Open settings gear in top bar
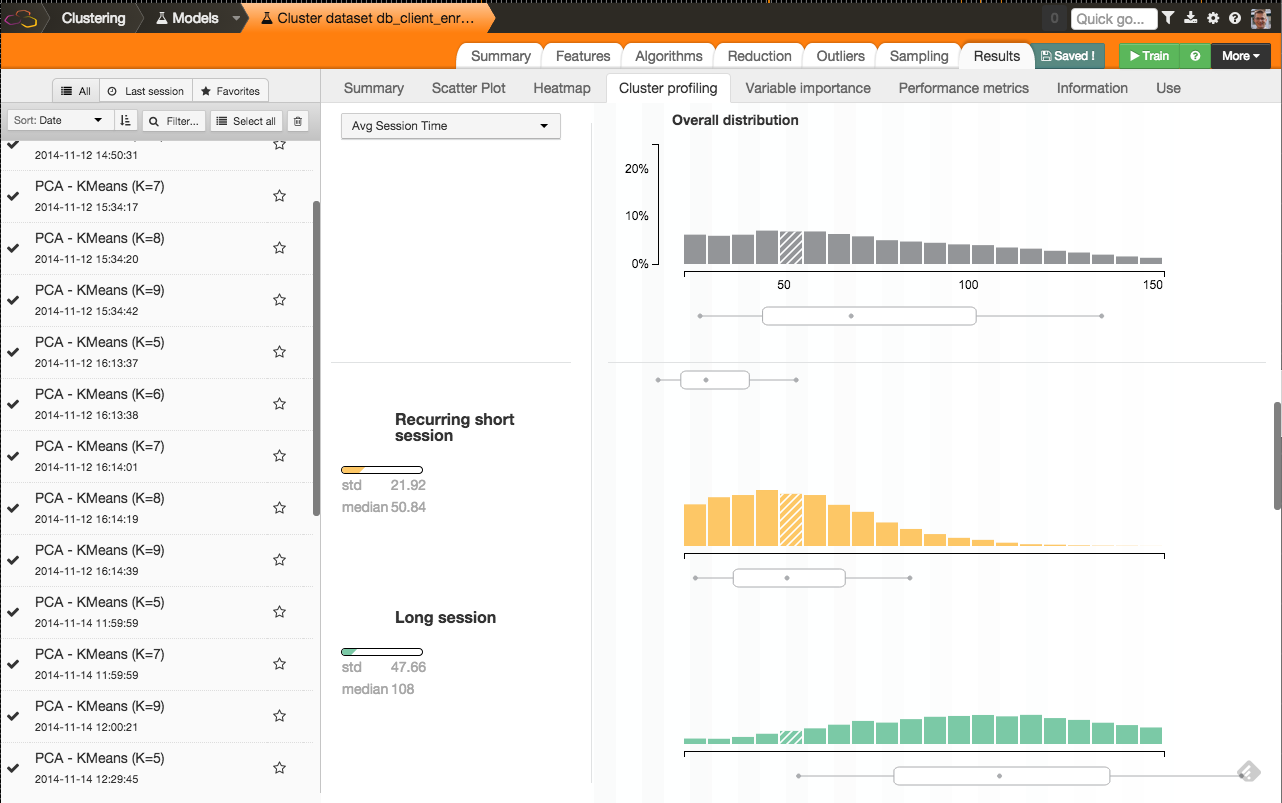Viewport: 1282px width, 803px height. [1213, 18]
